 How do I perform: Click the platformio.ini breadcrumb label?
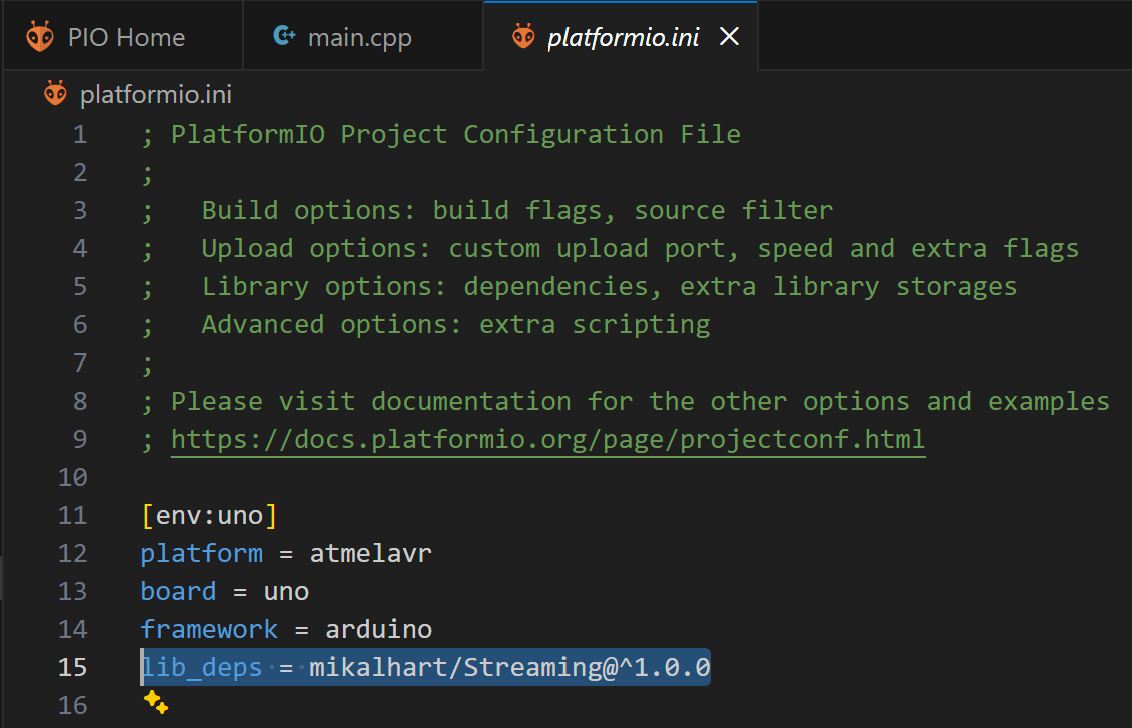pos(156,95)
